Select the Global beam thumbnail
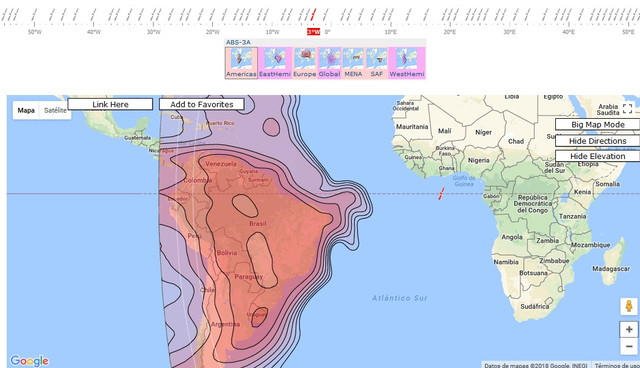 click(x=329, y=63)
